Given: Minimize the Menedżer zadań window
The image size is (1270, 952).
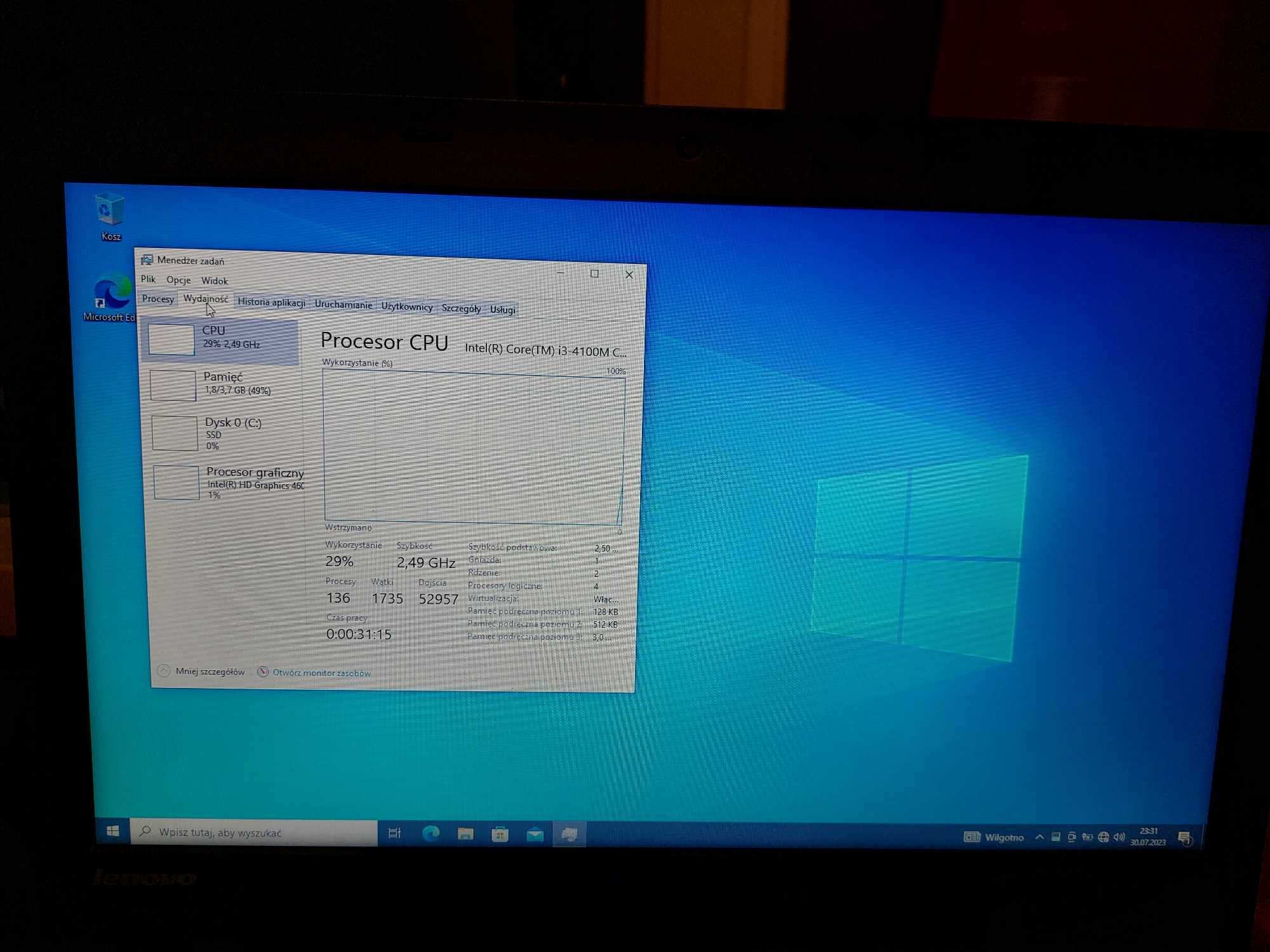Looking at the screenshot, I should (561, 272).
